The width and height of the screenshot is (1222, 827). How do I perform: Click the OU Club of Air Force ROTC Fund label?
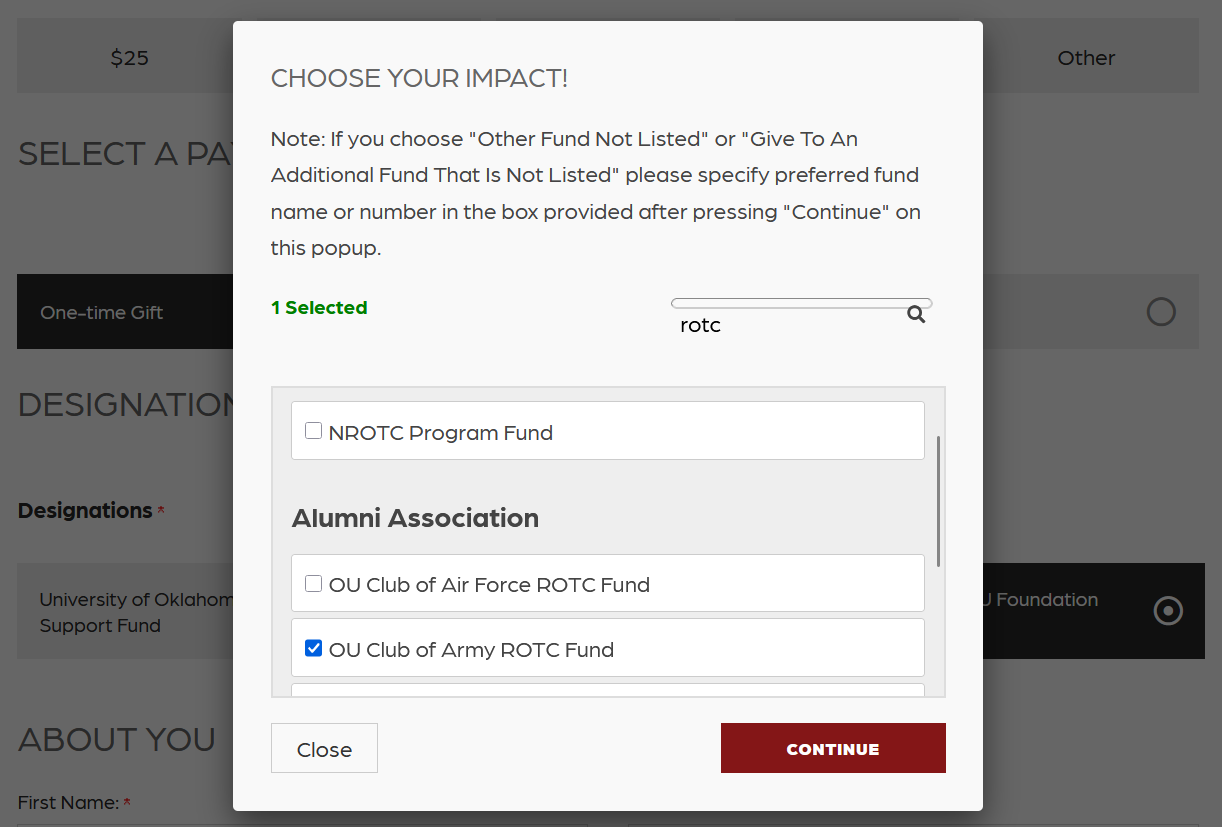pos(489,585)
